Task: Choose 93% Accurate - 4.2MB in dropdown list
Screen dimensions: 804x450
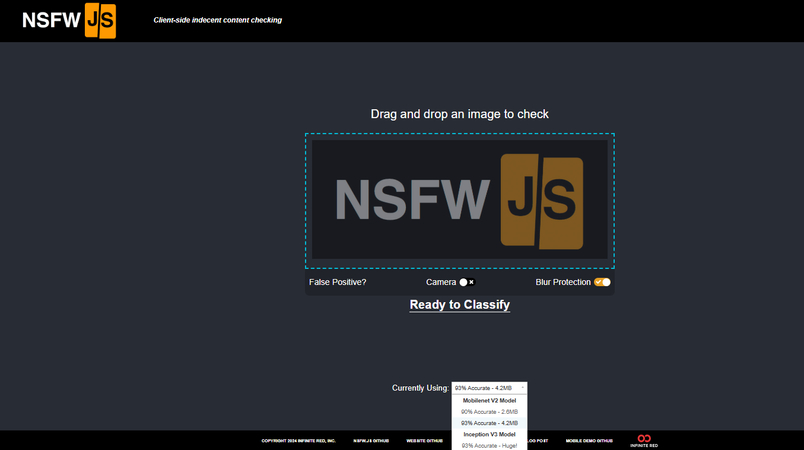Action: tap(489, 423)
